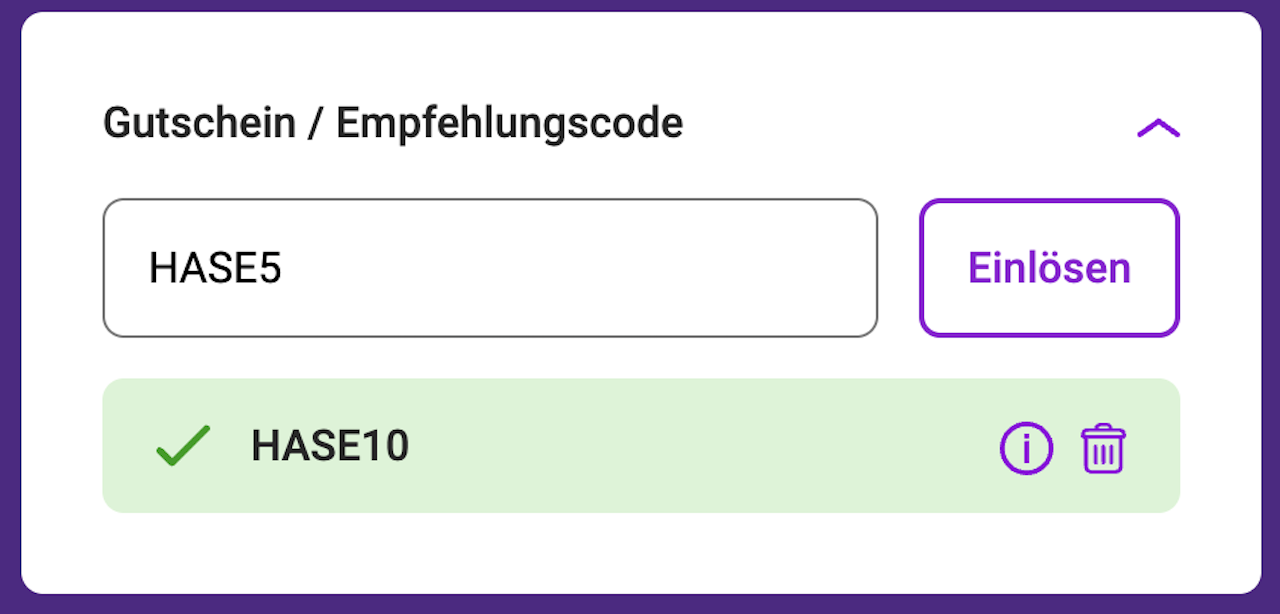This screenshot has width=1280, height=614.
Task: Click on the HASE5 text in the field
Action: [x=215, y=268]
